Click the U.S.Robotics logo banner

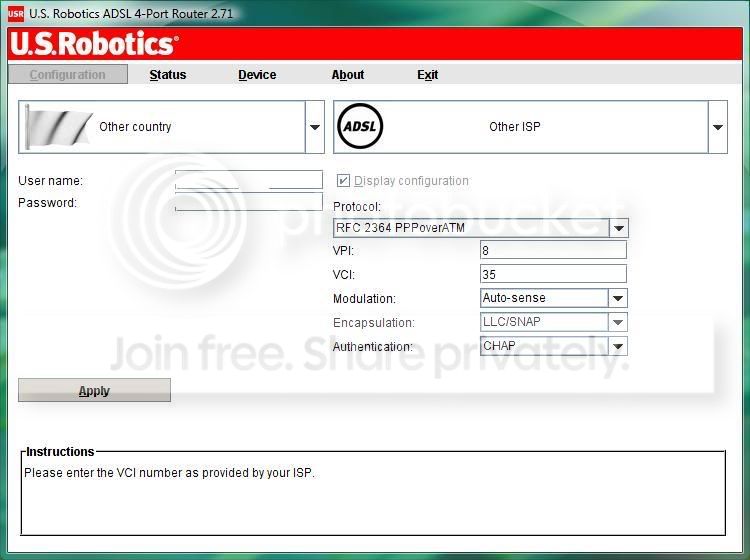click(x=94, y=44)
